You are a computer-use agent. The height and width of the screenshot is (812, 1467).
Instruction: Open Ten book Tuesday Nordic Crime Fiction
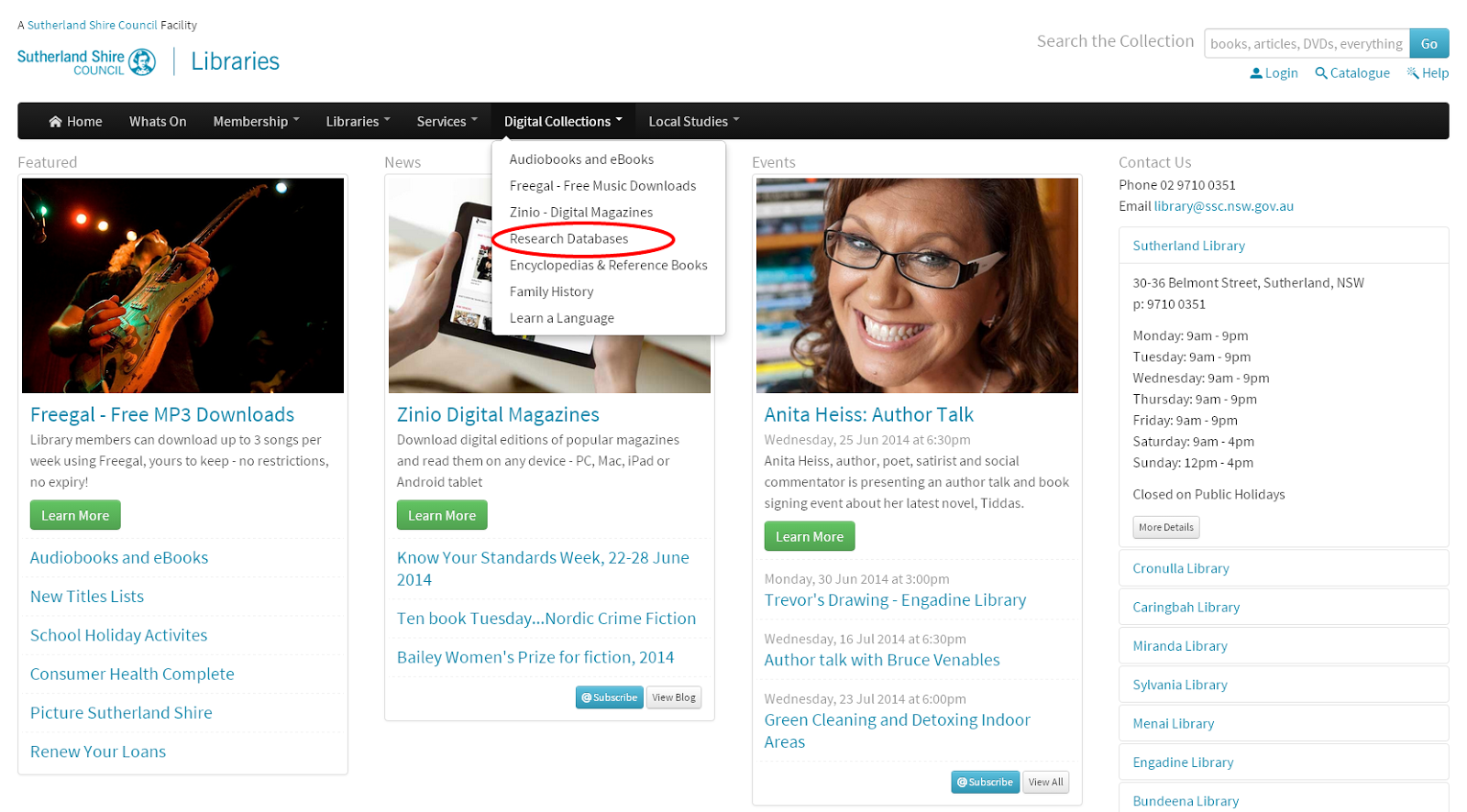coord(546,619)
